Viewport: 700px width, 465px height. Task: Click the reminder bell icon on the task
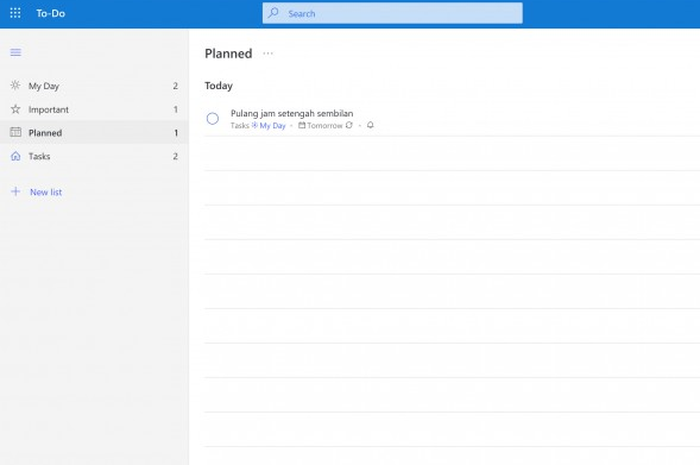pyautogui.click(x=370, y=125)
